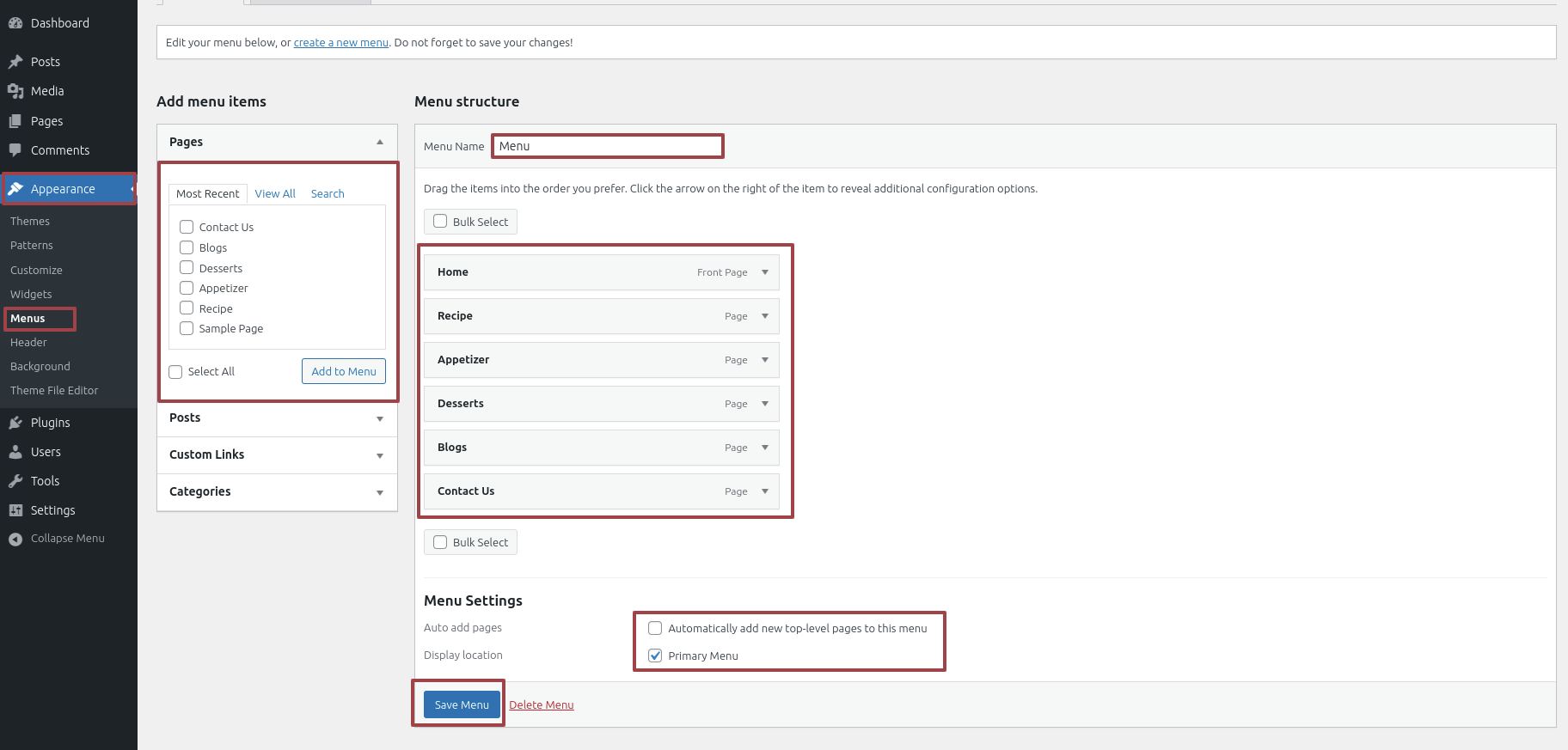Image resolution: width=1568 pixels, height=750 pixels.
Task: Open Theme File Editor submenu item
Action: [x=54, y=390]
